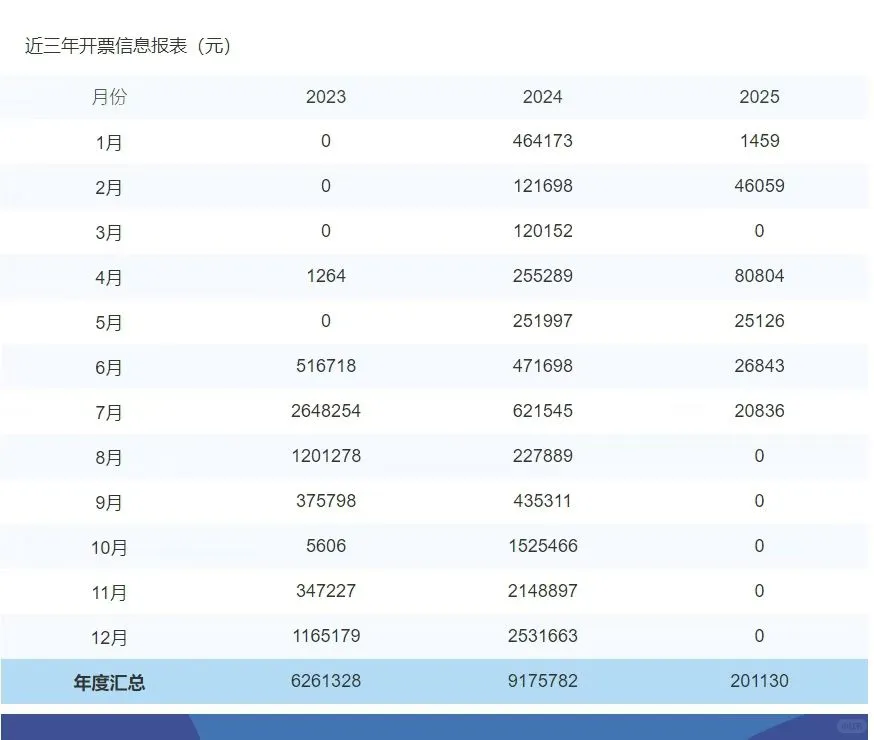Screen dimensions: 874x740
Task: Click the 2025 total value 201130
Action: [x=758, y=681]
